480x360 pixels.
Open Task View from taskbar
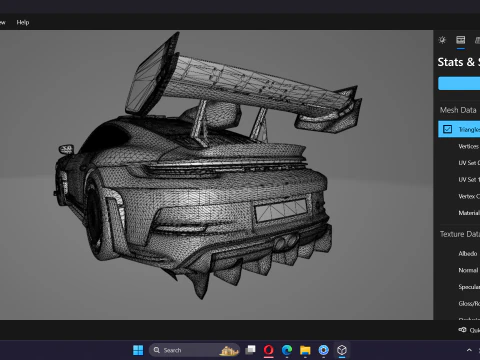pos(250,350)
